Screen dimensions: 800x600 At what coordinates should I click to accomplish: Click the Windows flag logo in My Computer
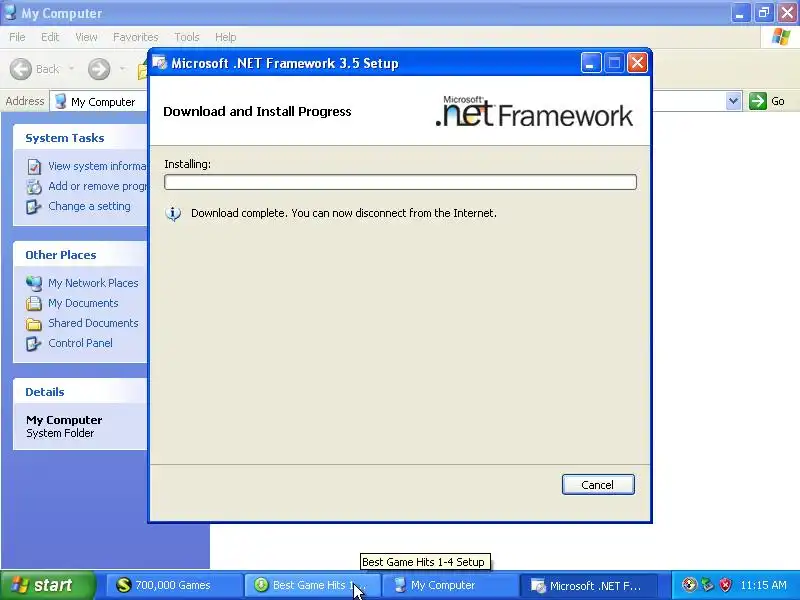[x=781, y=37]
